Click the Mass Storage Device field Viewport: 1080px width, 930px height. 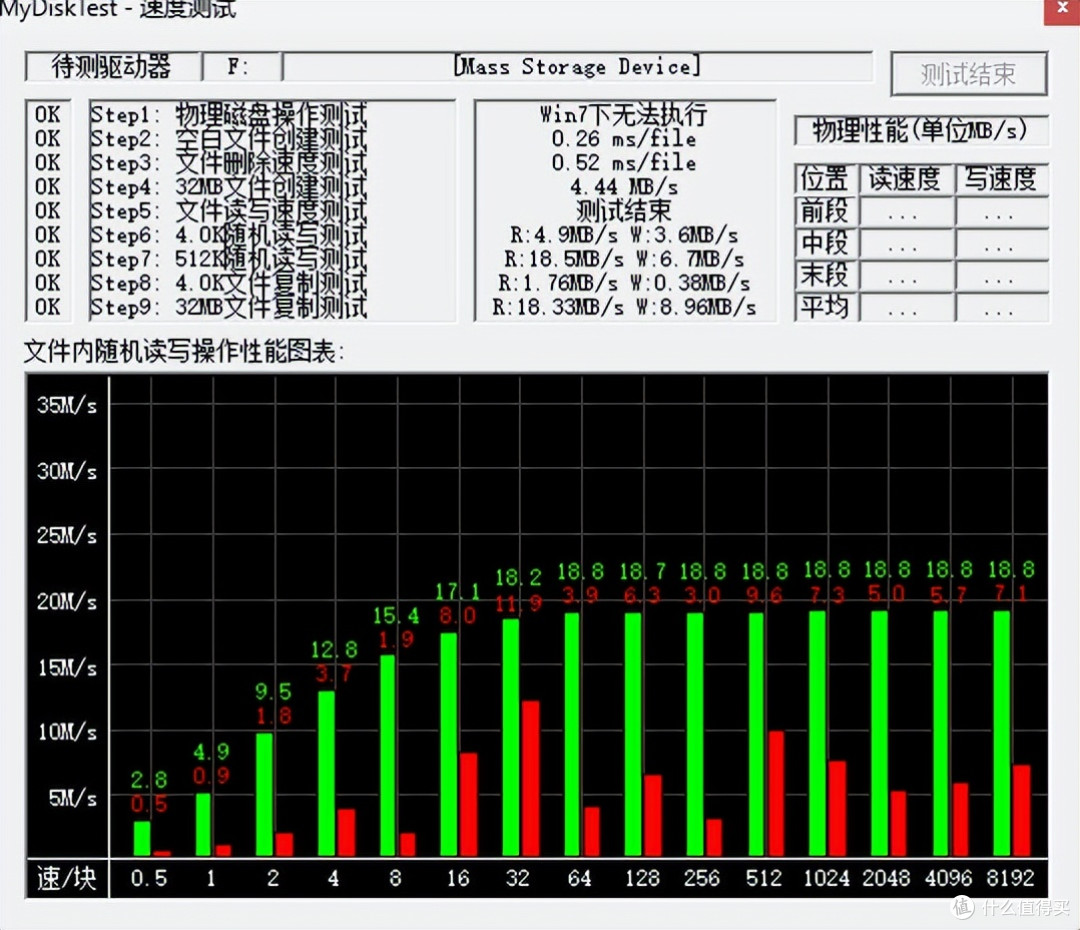pos(577,67)
